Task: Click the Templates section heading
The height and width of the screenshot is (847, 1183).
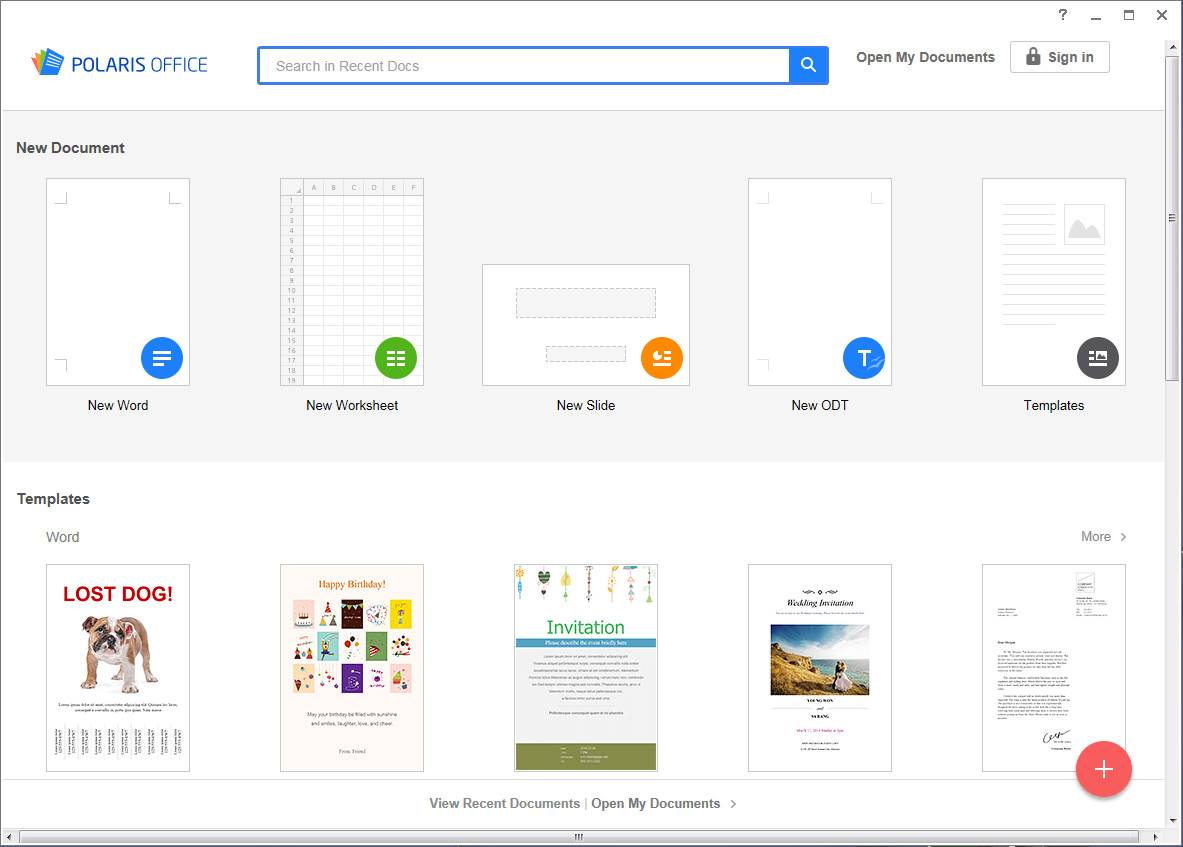Action: 53,499
